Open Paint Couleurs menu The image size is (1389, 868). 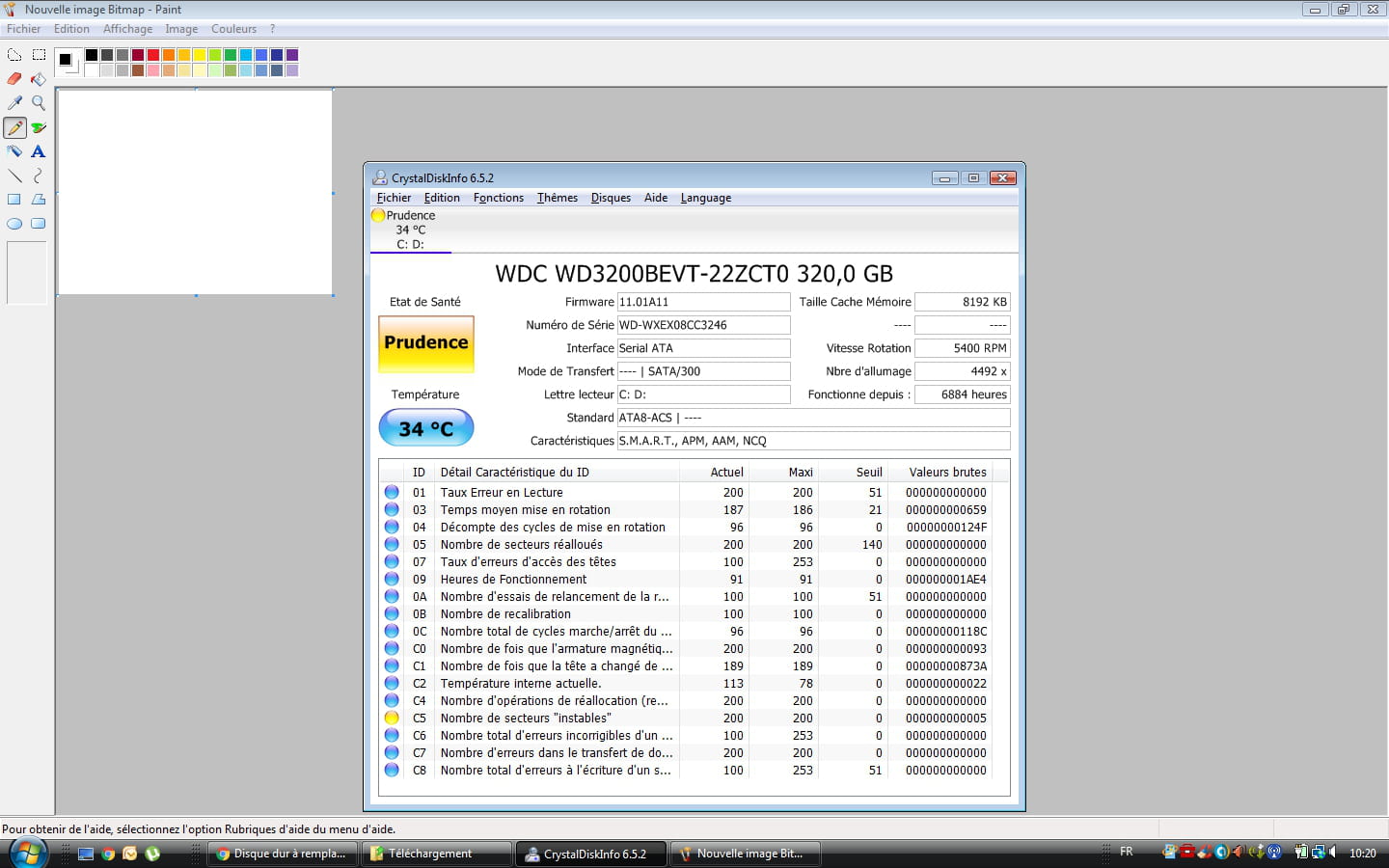pos(234,29)
